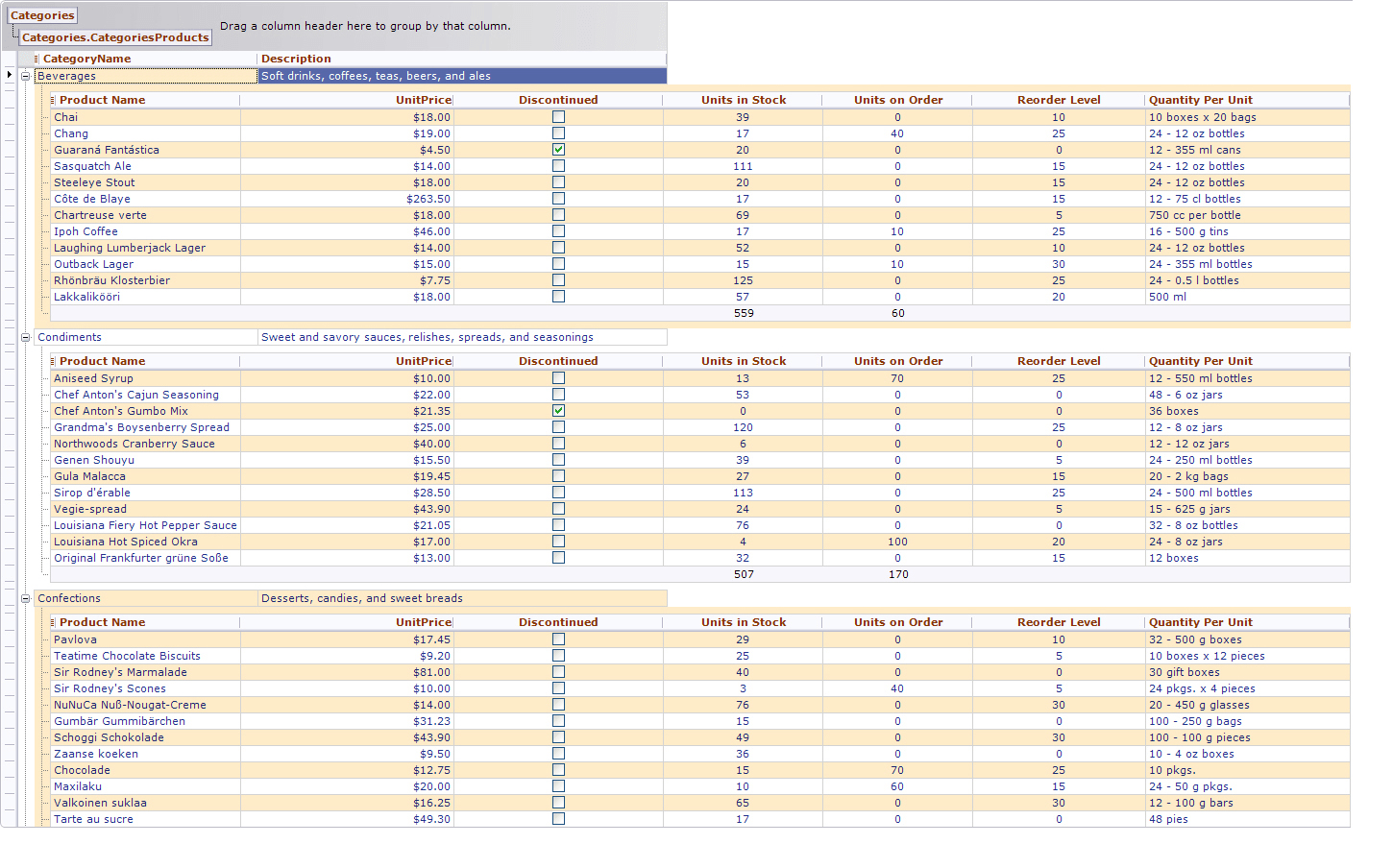Select the Chang product name
The height and width of the screenshot is (868, 1393).
[x=70, y=133]
